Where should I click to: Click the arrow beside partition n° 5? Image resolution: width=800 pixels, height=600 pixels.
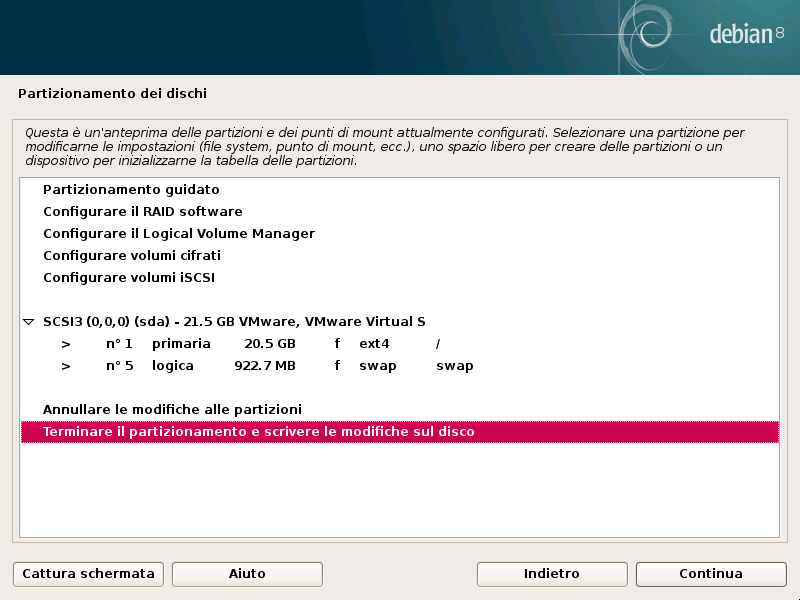(x=66, y=366)
